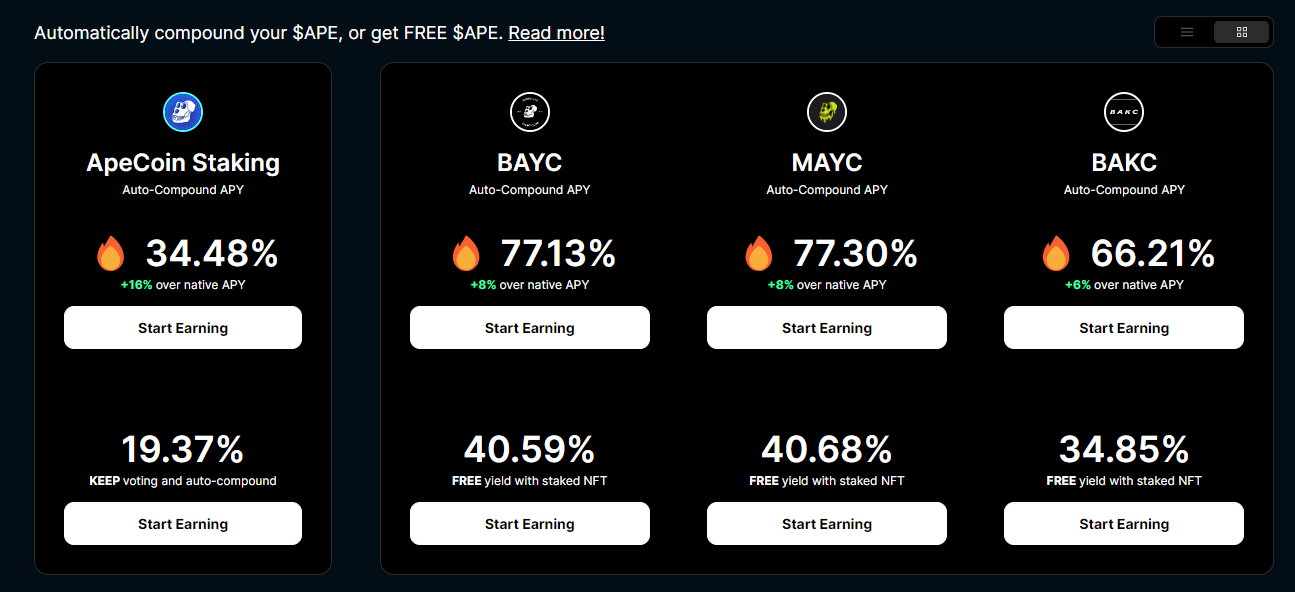Click the +16% over native APY label
The width and height of the screenshot is (1295, 592).
[x=182, y=284]
